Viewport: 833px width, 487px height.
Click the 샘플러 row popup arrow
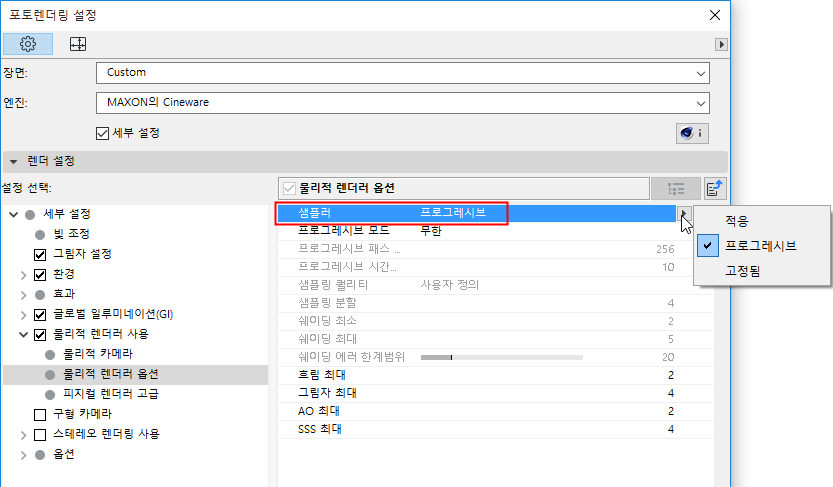(684, 213)
